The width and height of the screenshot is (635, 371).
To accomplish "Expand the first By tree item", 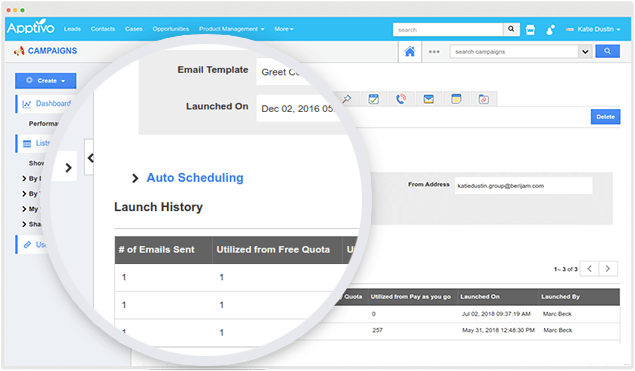I will click(x=32, y=178).
